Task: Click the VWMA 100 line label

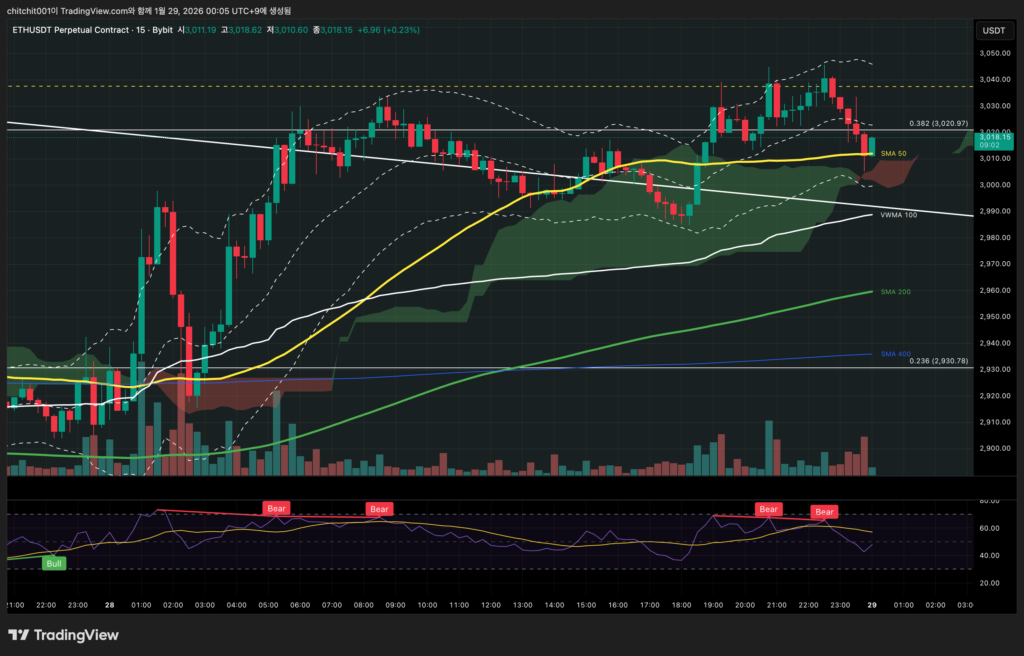Action: coord(897,215)
